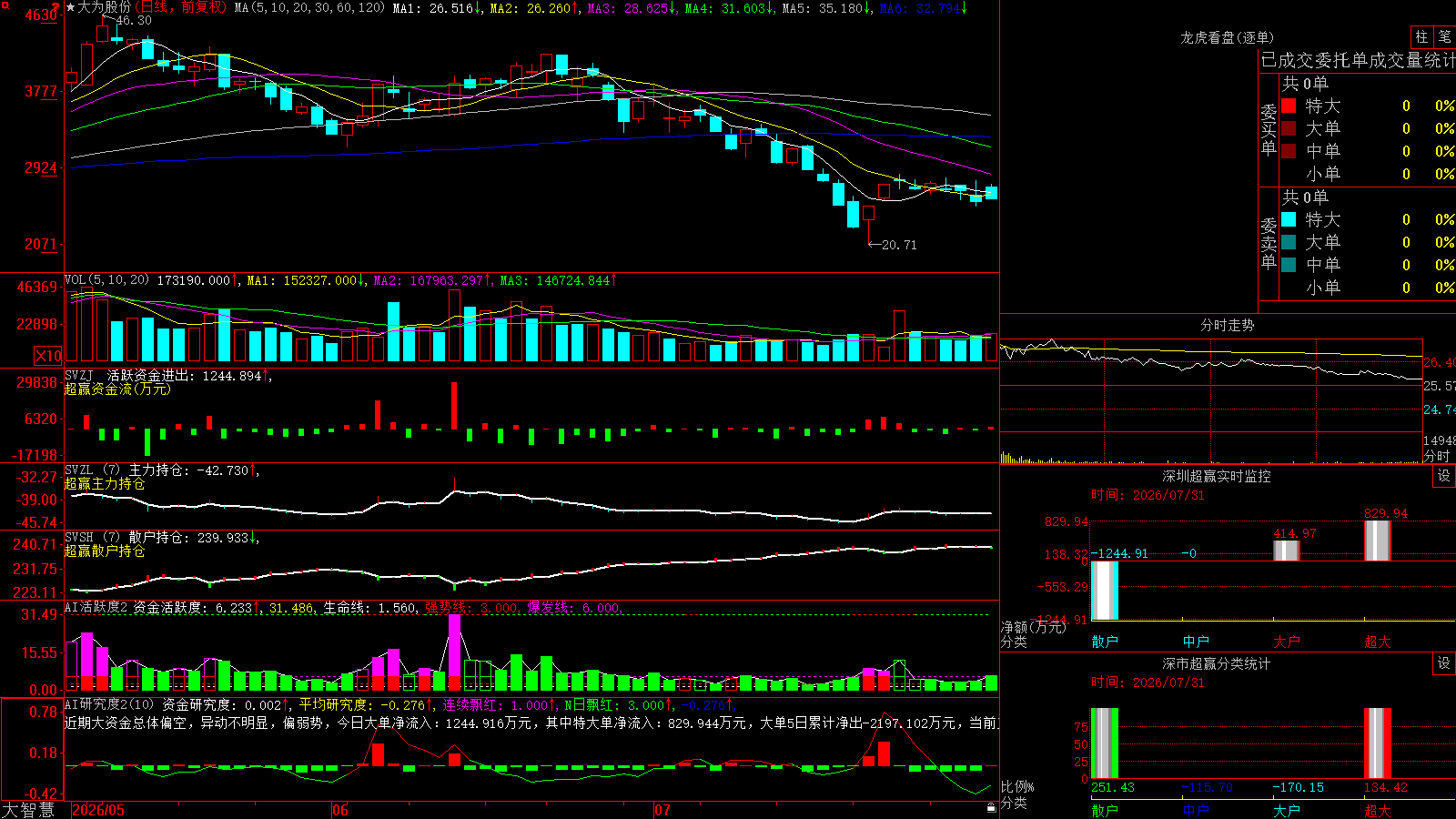The height and width of the screenshot is (819, 1456).
Task: Click the 委买单 section label
Action: point(1269,129)
